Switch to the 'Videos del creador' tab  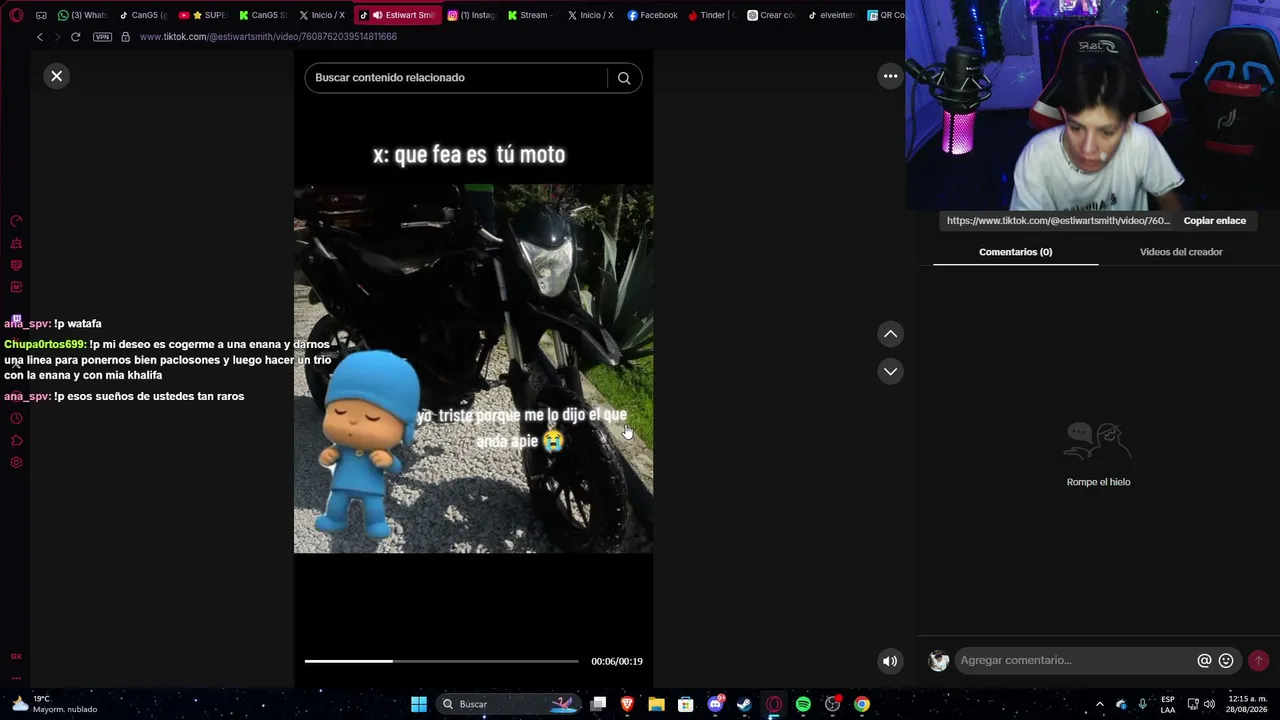click(x=1181, y=252)
